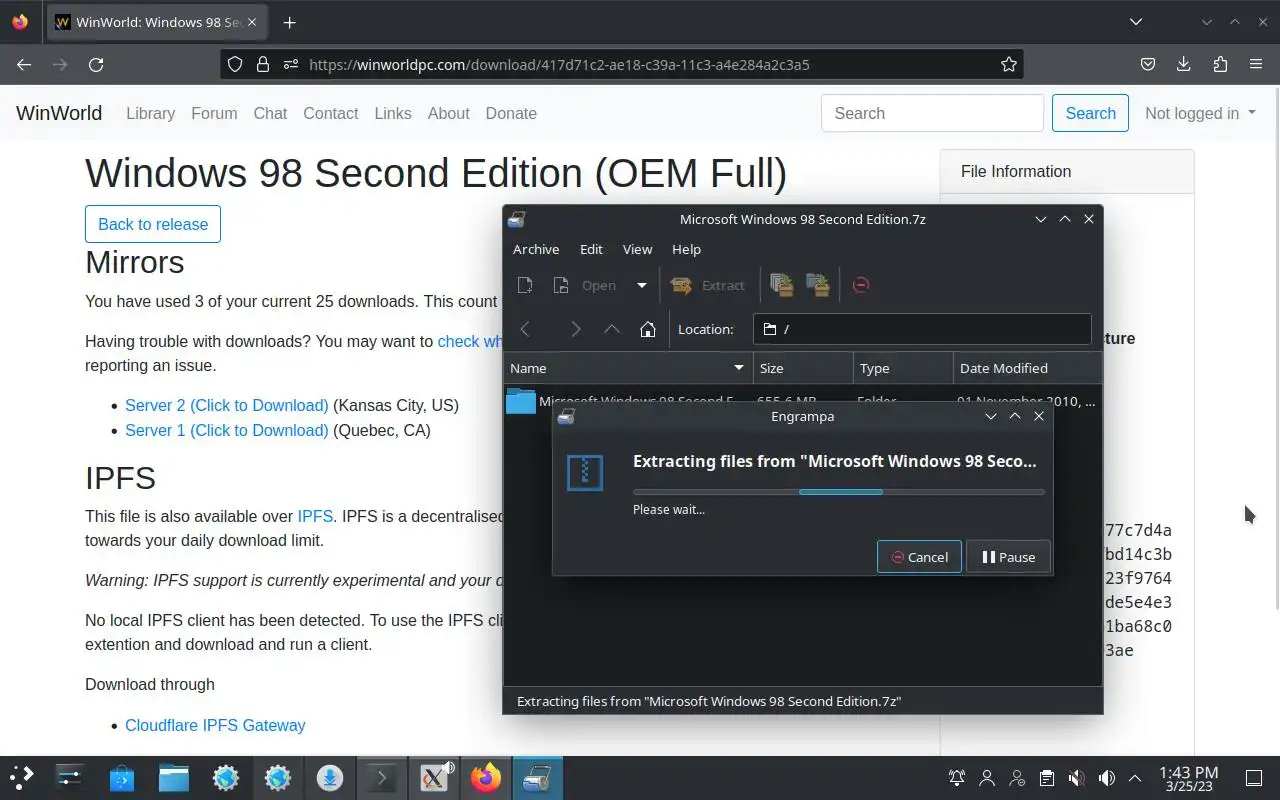The image size is (1280, 800).
Task: Open the terminal icon in taskbar
Action: tap(381, 777)
